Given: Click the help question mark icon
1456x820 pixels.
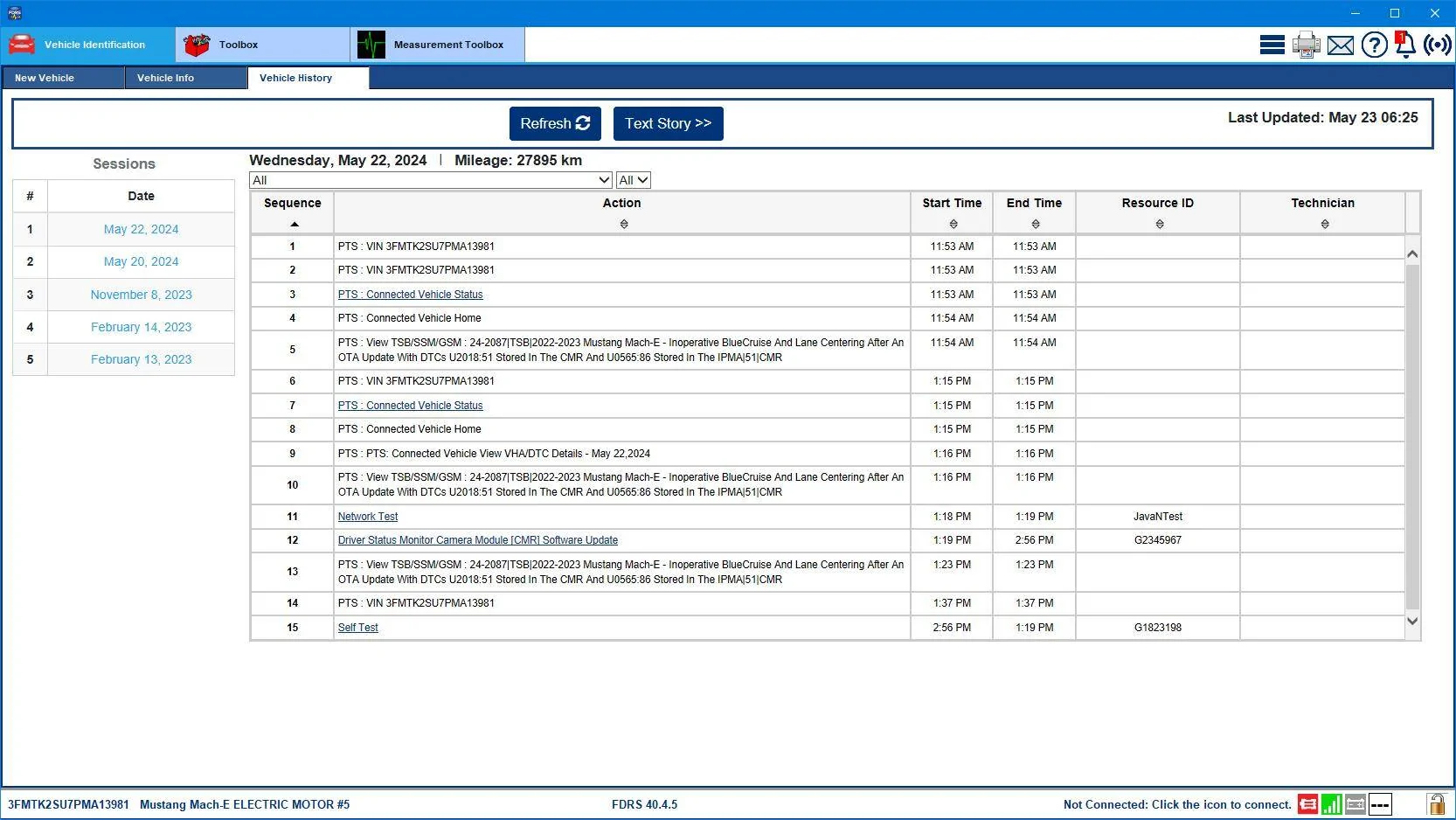Looking at the screenshot, I should tap(1375, 45).
